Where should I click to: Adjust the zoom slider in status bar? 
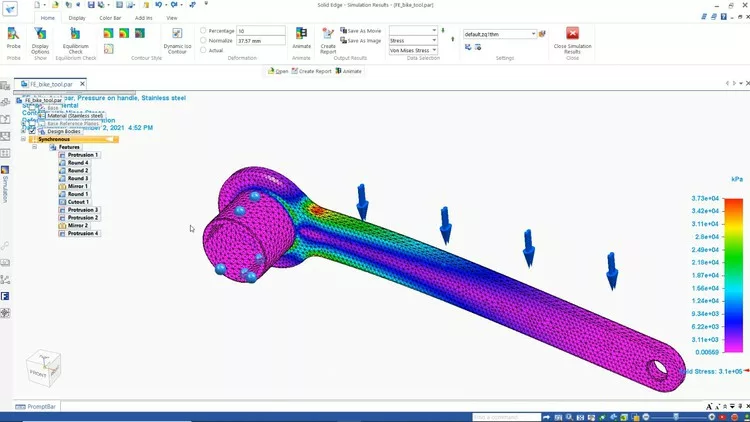click(x=675, y=417)
